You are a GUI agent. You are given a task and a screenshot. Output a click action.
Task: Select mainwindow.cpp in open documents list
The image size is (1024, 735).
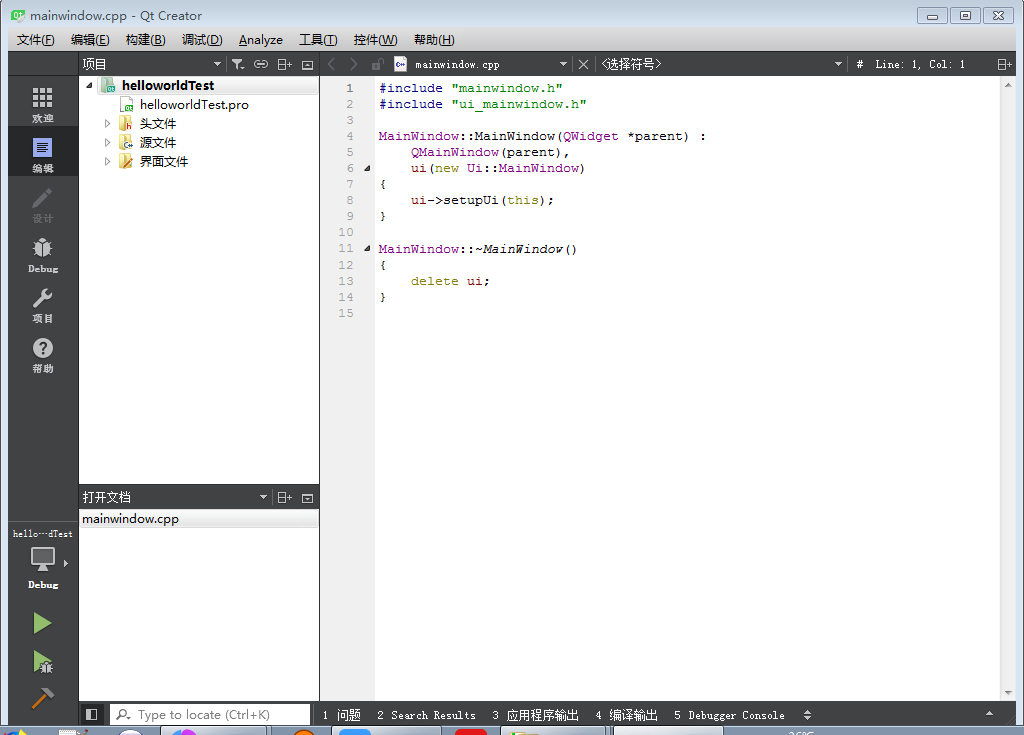(199, 519)
